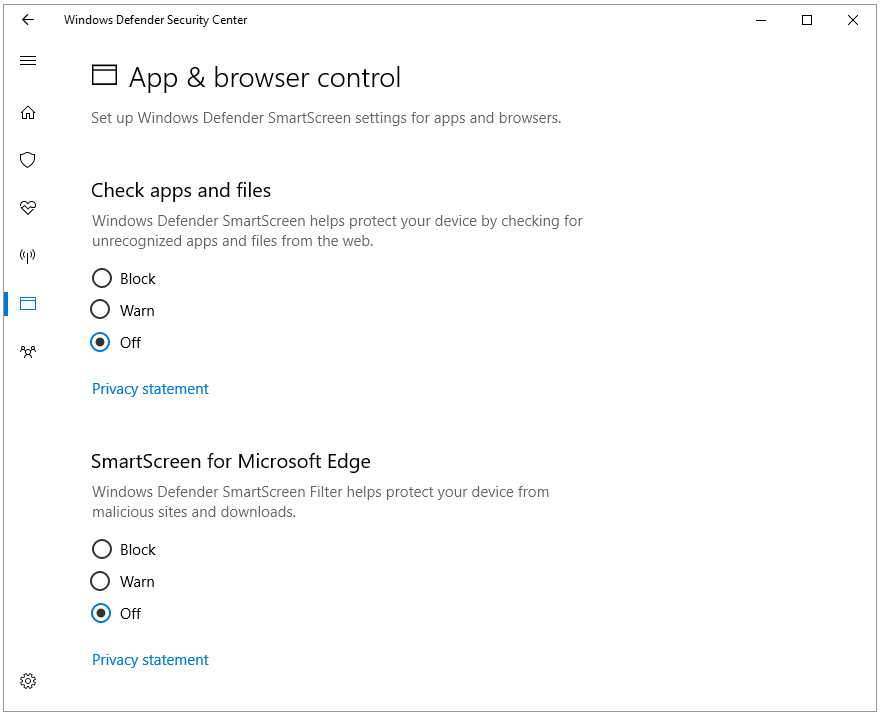Minimize the Security Center window
The height and width of the screenshot is (717, 881).
coord(761,20)
